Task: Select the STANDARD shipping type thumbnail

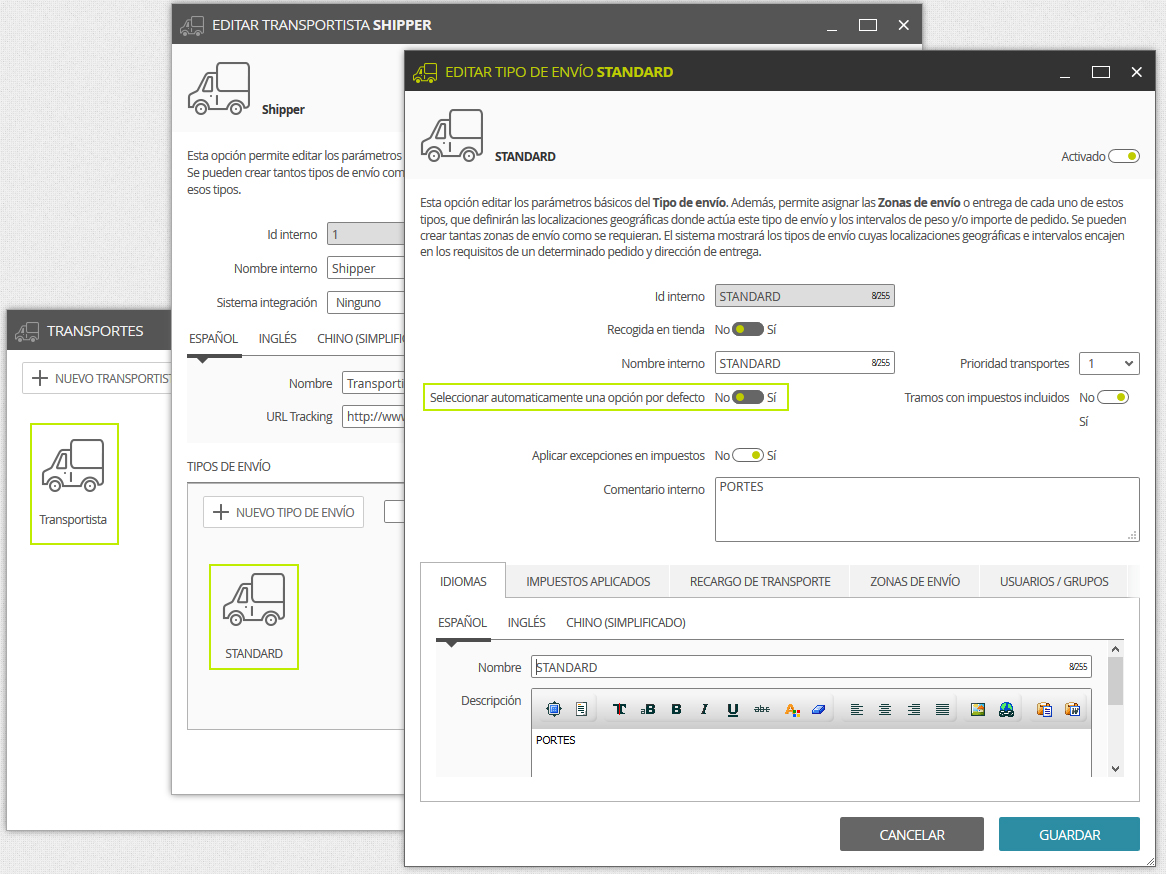Action: (x=254, y=617)
